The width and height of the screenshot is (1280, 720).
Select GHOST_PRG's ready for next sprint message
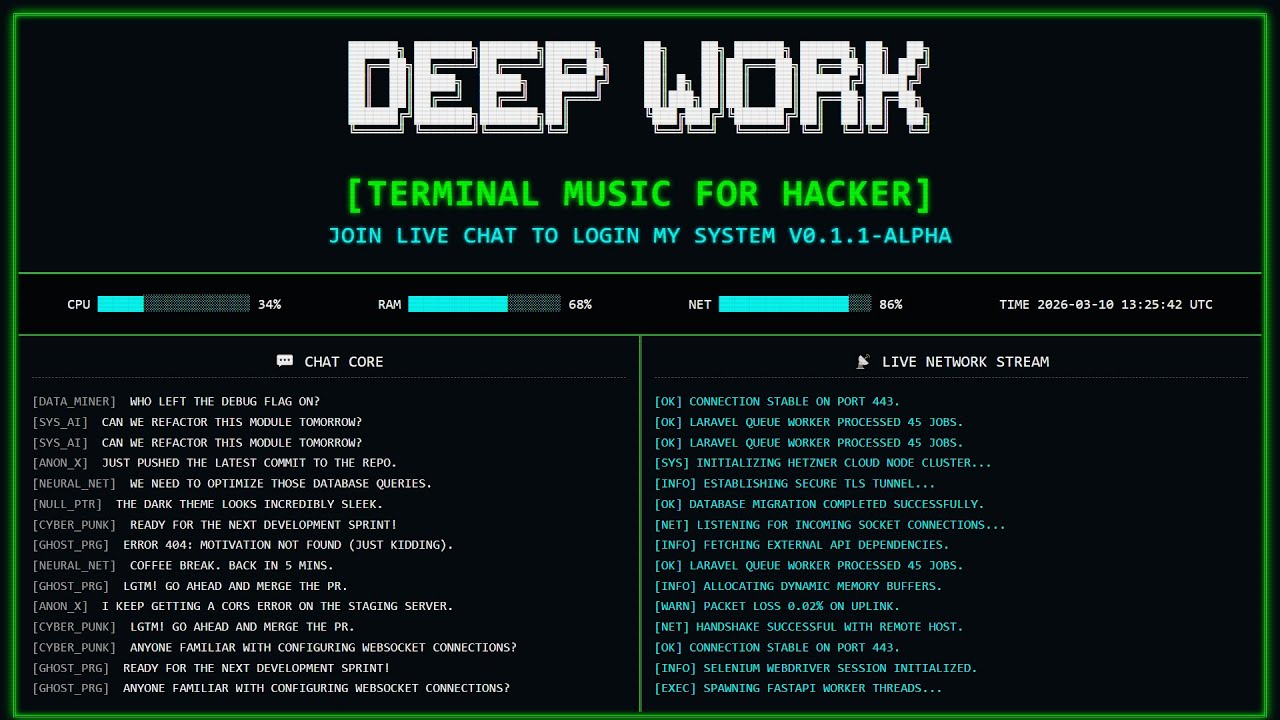tap(211, 668)
